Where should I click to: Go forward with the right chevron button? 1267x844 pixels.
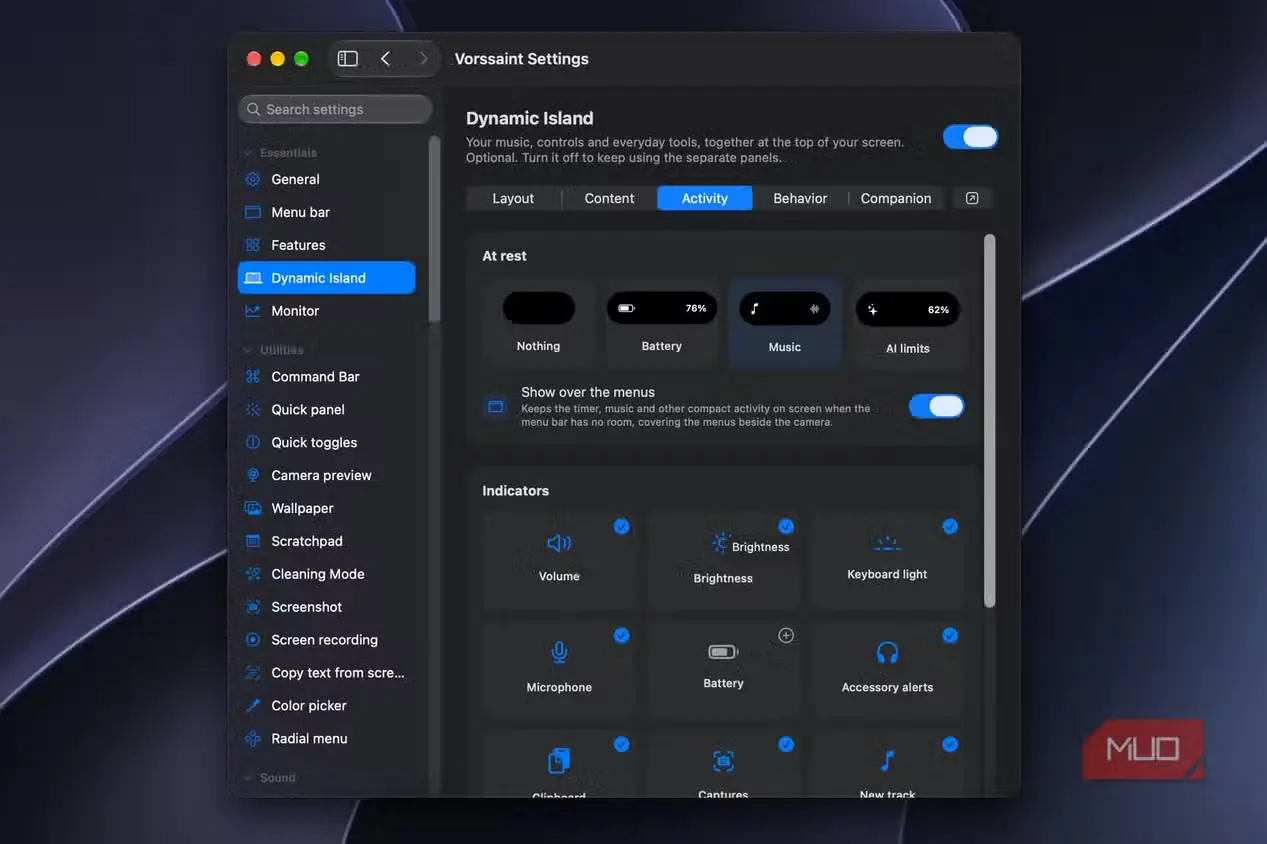pos(423,59)
